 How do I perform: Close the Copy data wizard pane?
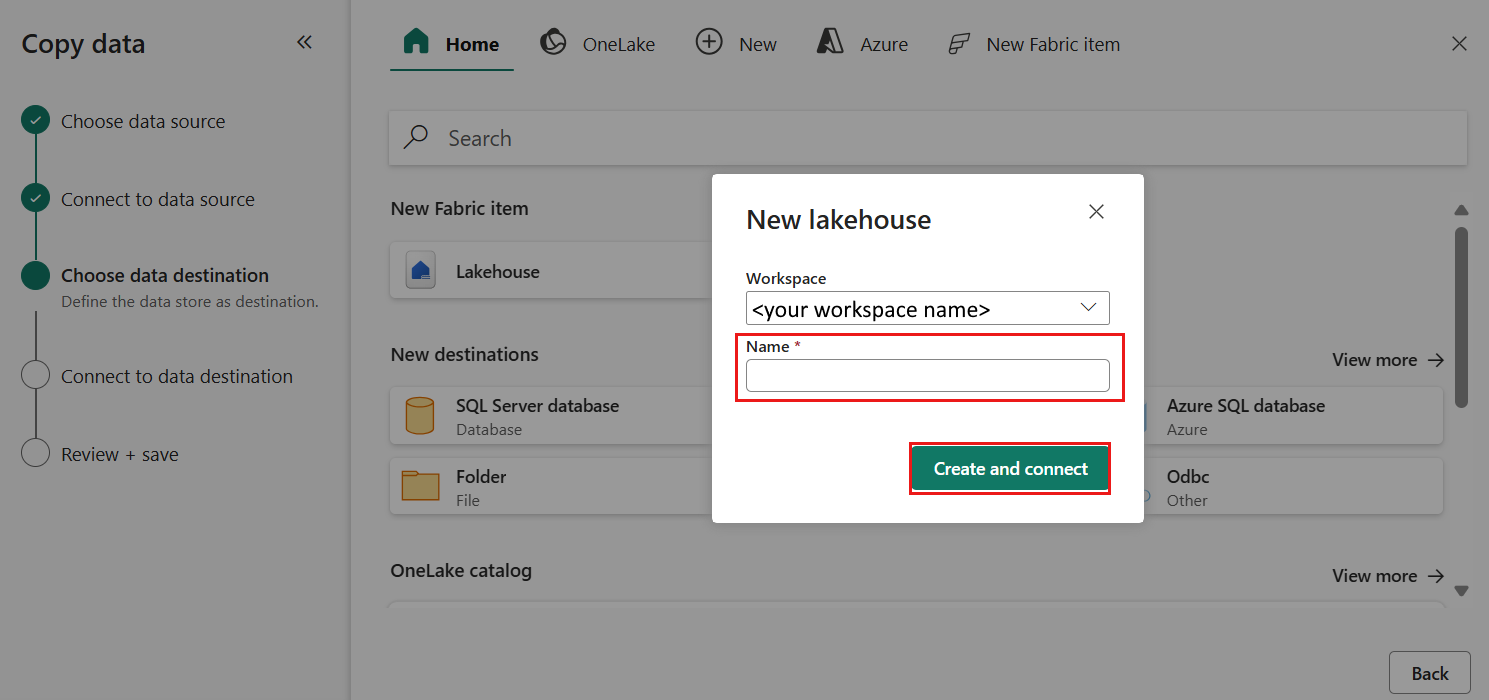pyautogui.click(x=1460, y=44)
